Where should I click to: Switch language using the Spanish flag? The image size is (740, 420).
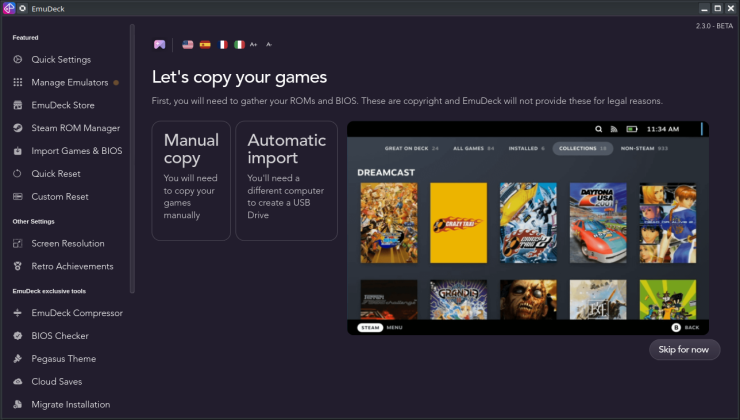pyautogui.click(x=205, y=45)
